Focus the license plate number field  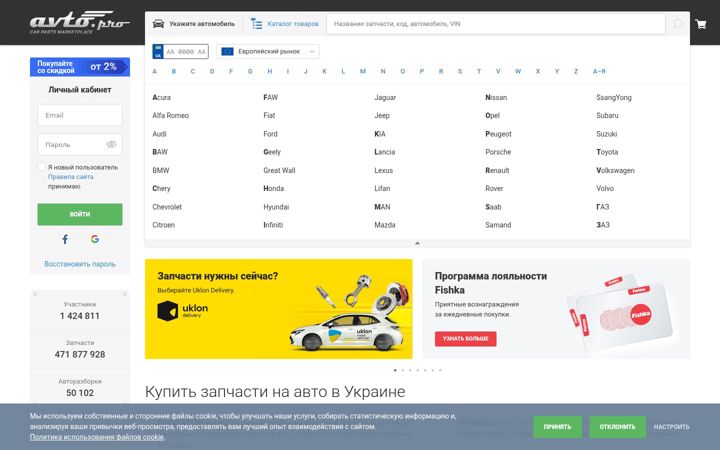pyautogui.click(x=186, y=51)
